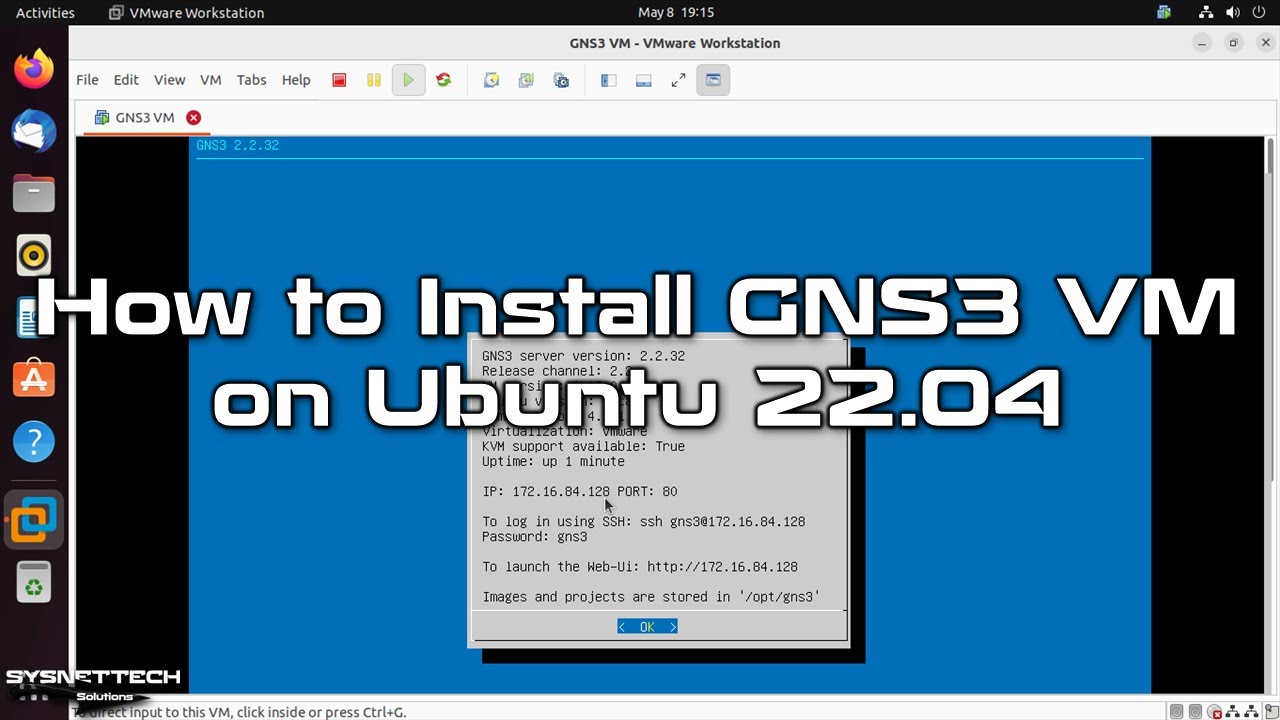Open Ubuntu Software from the dock
Viewport: 1280px width, 720px height.
coord(34,379)
